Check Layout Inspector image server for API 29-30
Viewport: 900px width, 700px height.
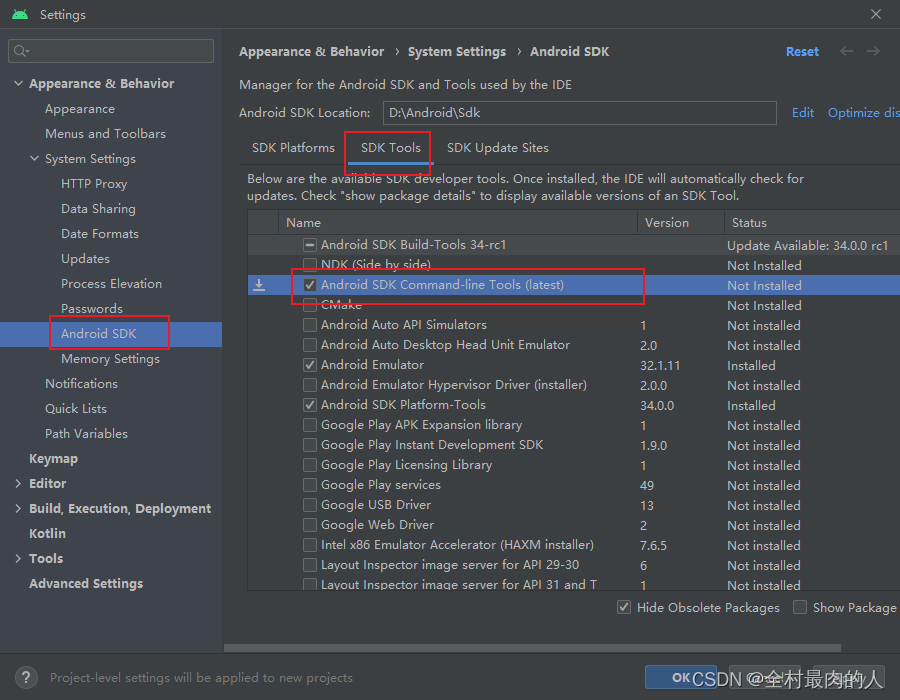click(x=310, y=565)
